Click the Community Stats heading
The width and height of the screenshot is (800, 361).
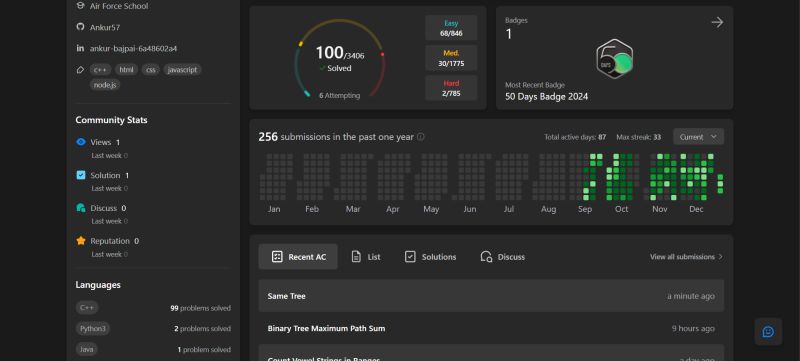click(x=111, y=120)
